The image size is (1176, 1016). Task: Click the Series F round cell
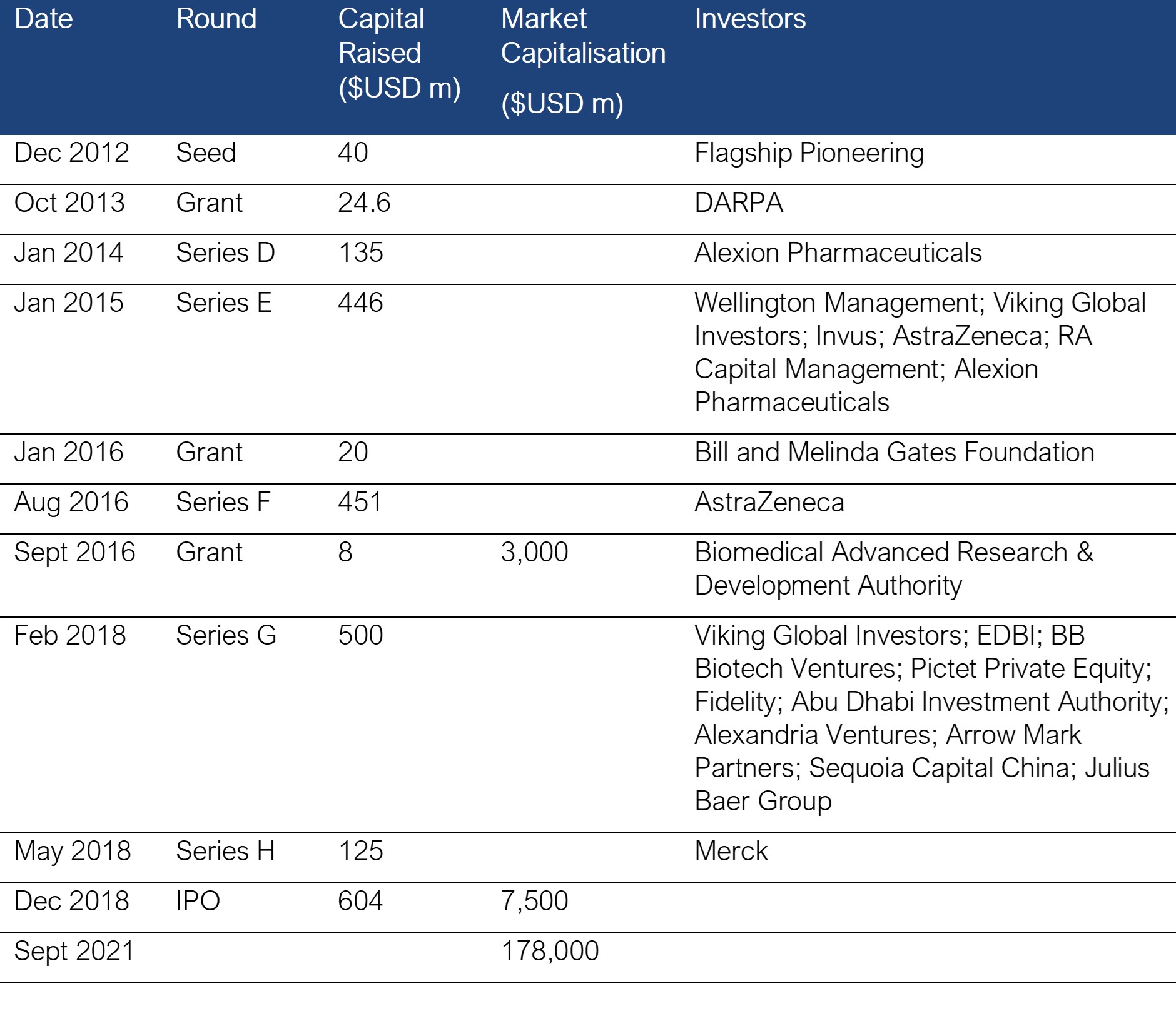click(223, 503)
